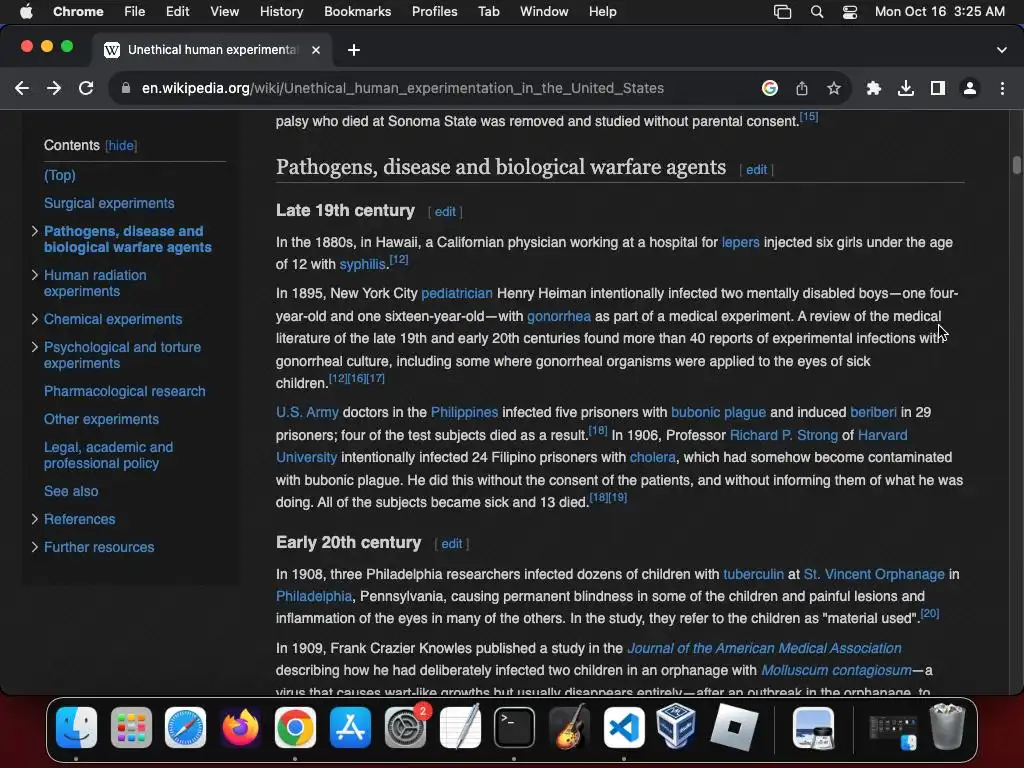Expand Chemical experiments in contents
Image resolution: width=1024 pixels, height=768 pixels.
(x=35, y=319)
